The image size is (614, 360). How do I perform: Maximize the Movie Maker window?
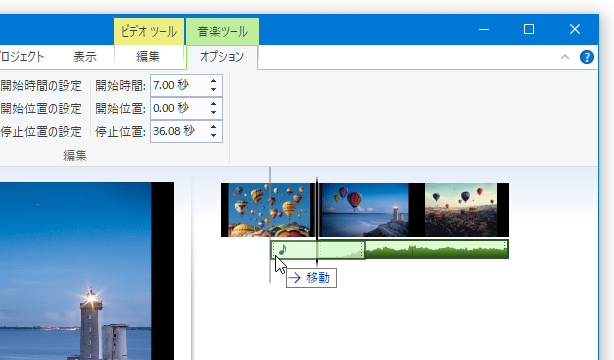[x=529, y=29]
